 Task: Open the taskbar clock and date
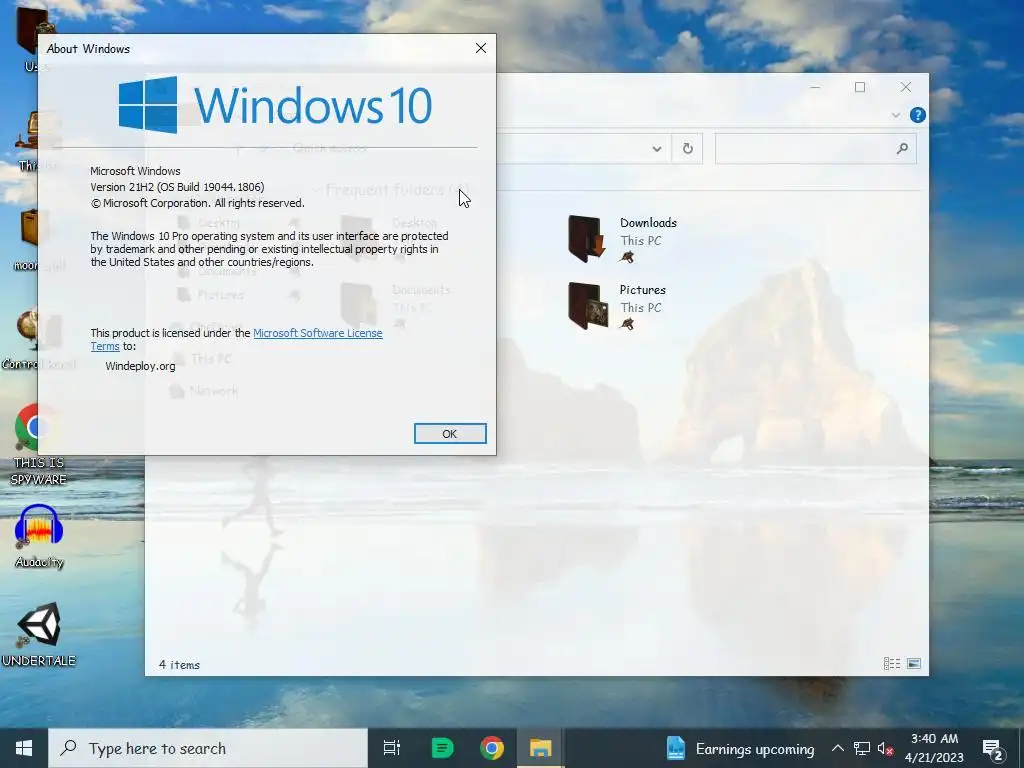click(935, 748)
